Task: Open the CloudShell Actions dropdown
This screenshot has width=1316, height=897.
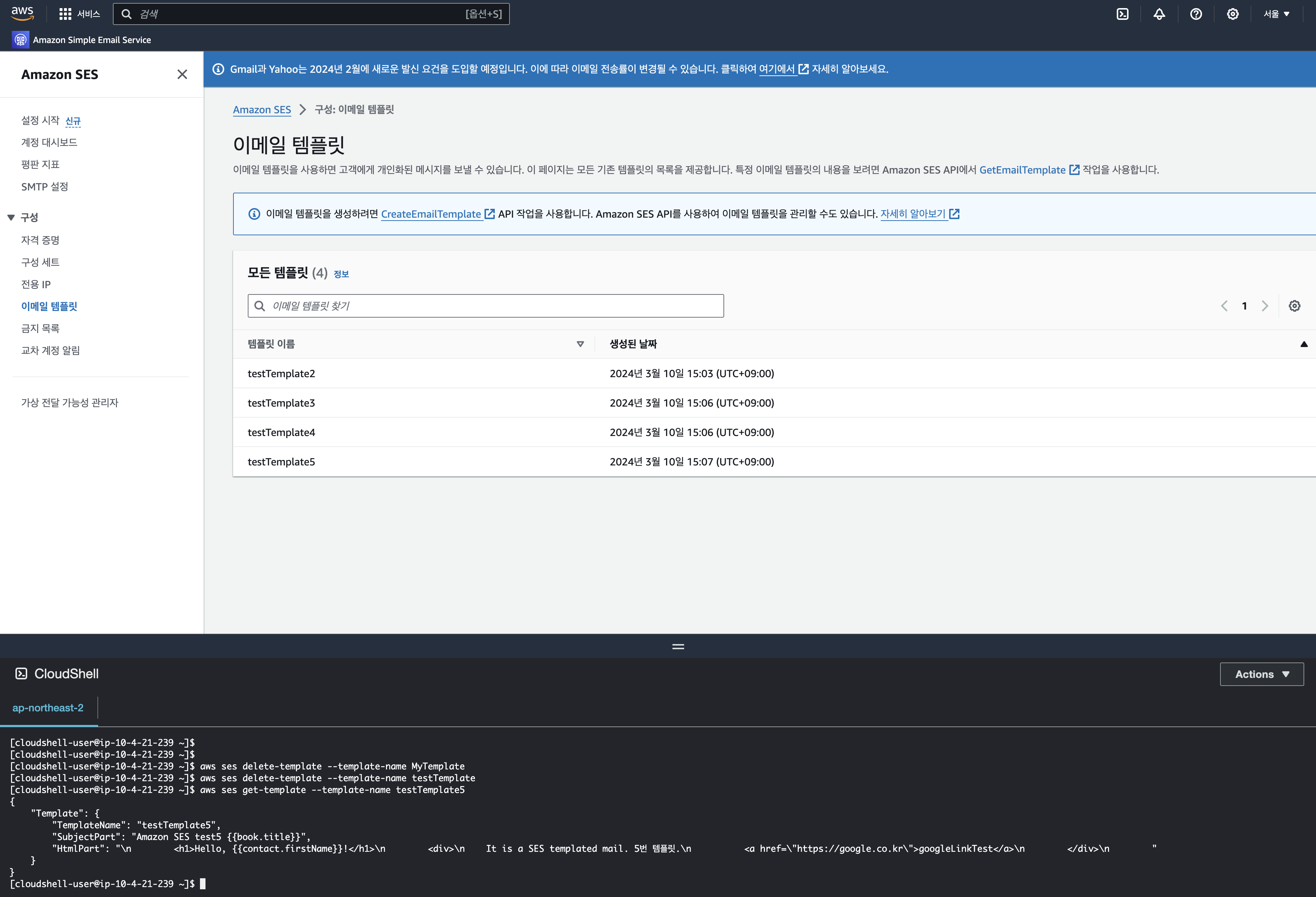Action: 1262,674
